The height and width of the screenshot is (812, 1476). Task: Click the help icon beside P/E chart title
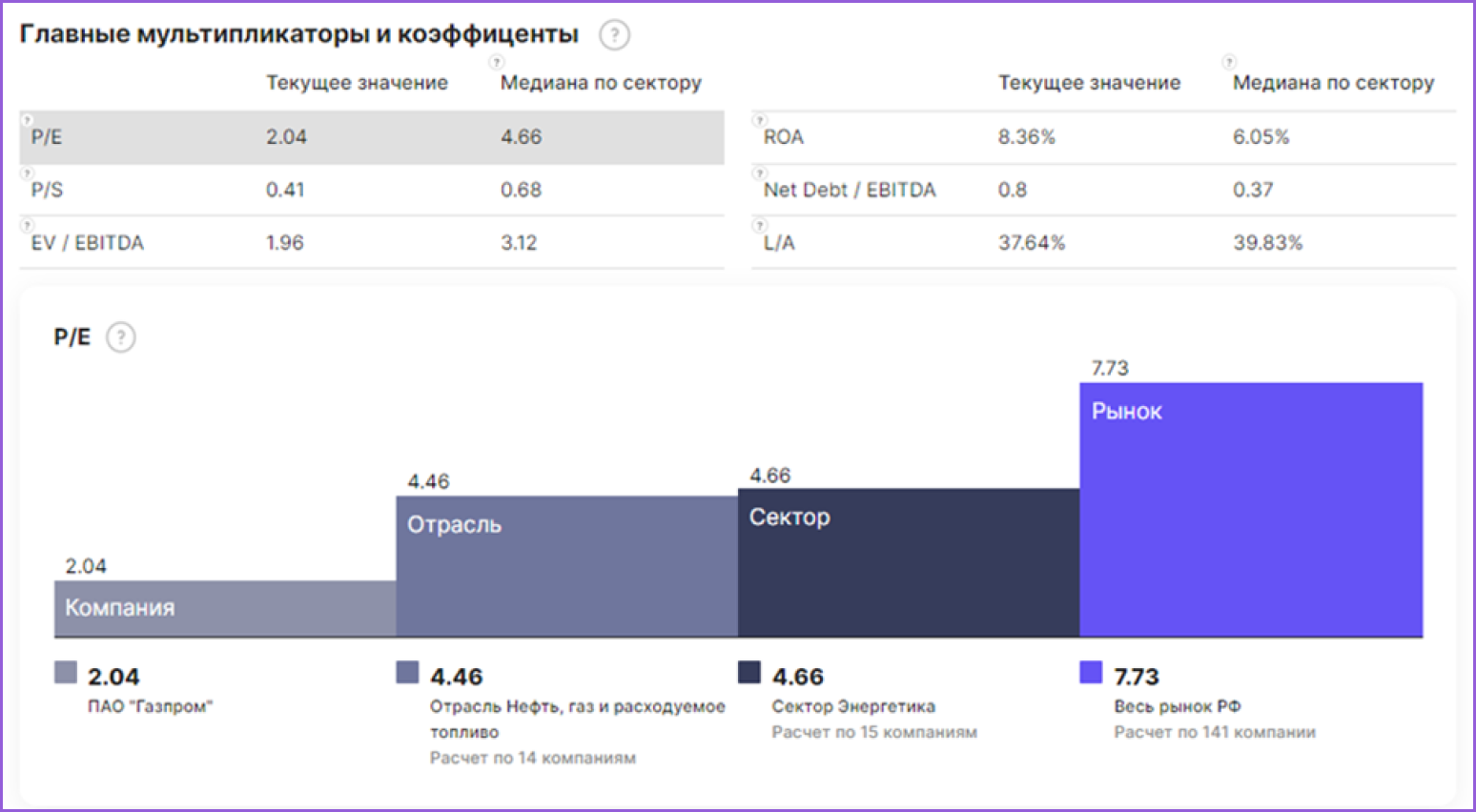point(121,337)
